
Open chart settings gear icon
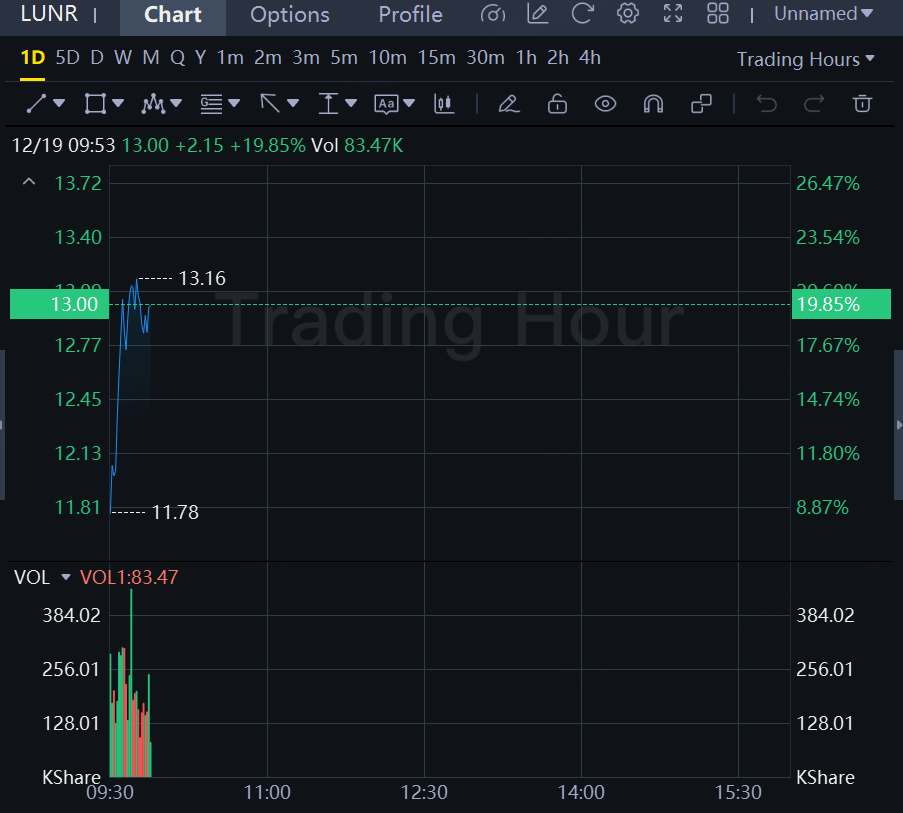[x=628, y=14]
